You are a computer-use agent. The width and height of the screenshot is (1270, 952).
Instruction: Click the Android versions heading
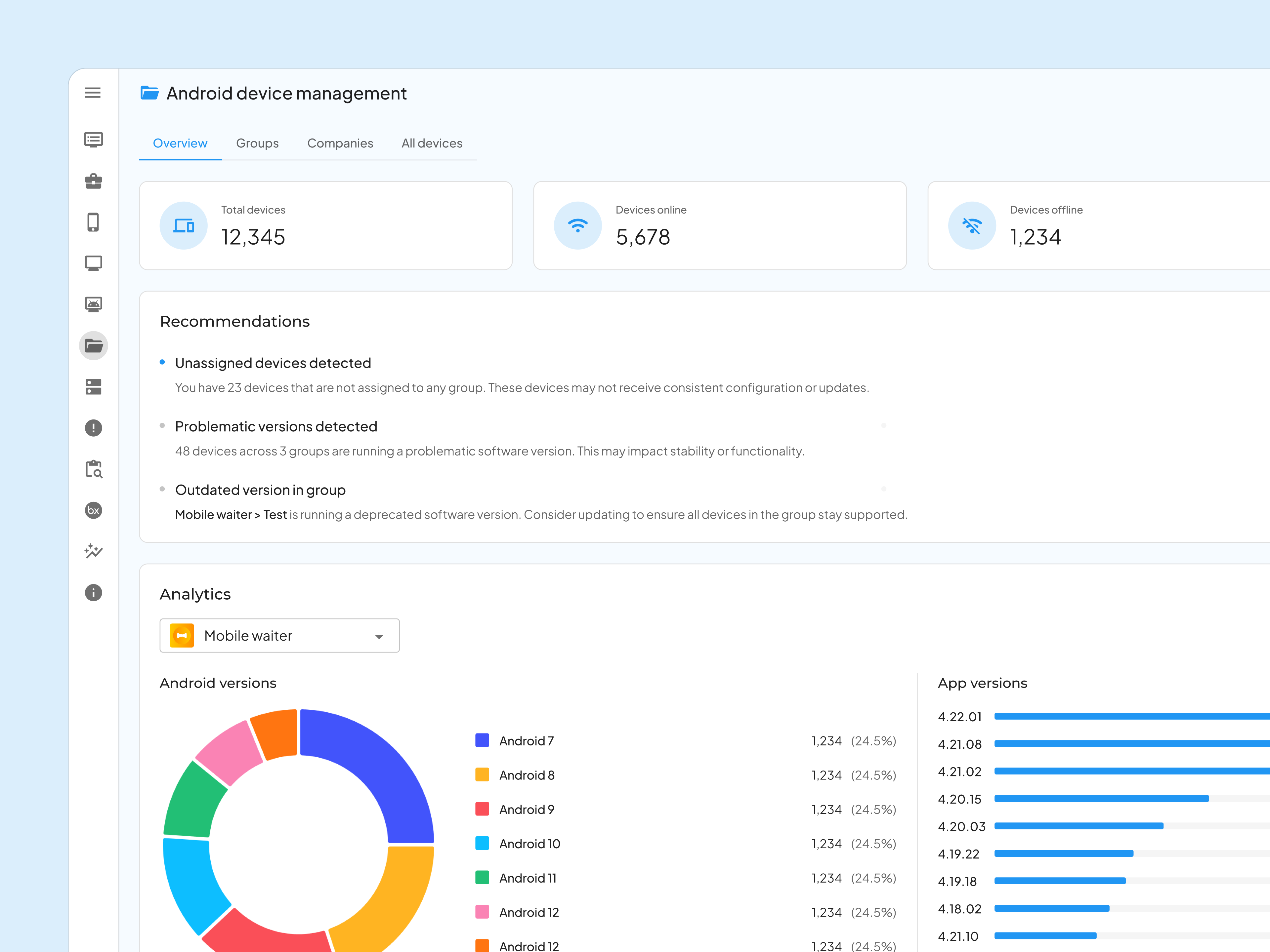[218, 683]
